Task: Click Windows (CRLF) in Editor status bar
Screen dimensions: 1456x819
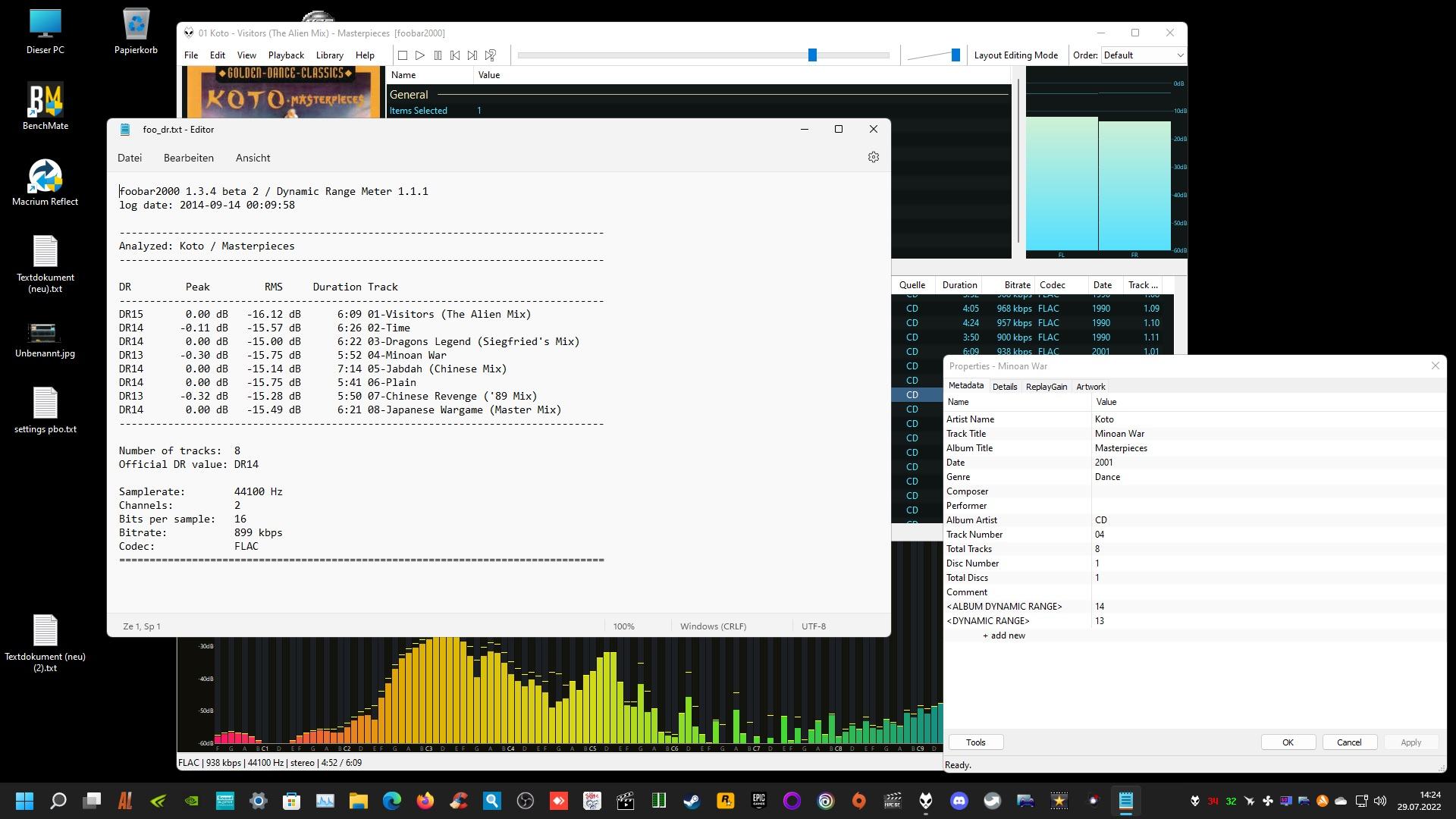Action: point(713,626)
